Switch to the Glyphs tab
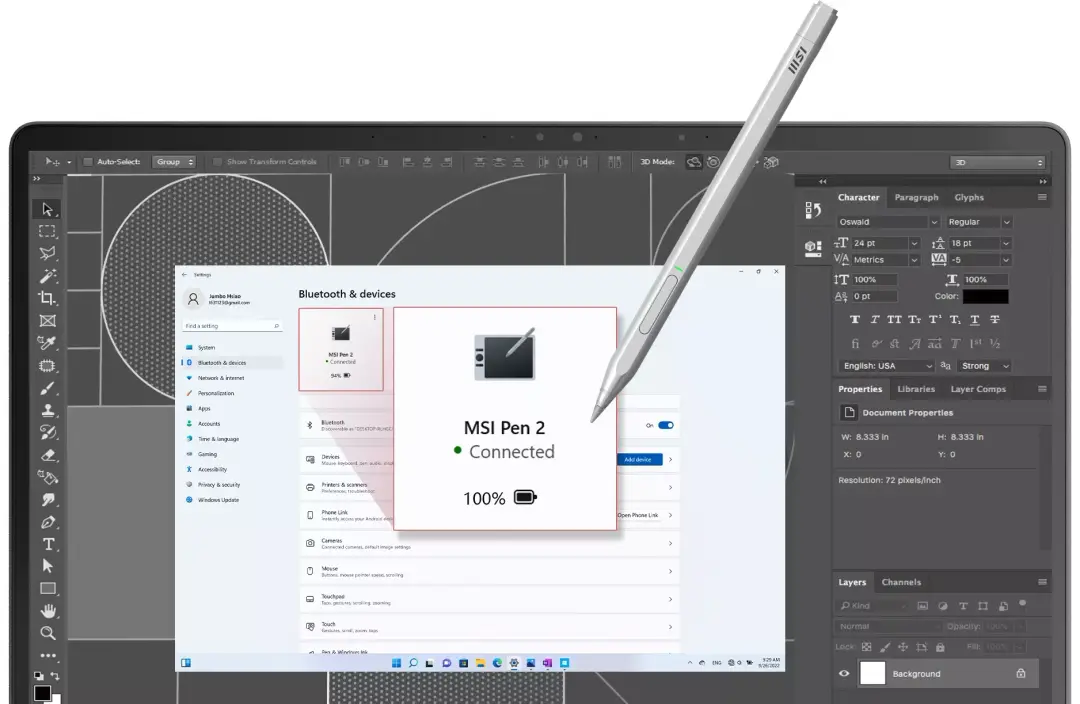Image resolution: width=1080 pixels, height=704 pixels. [969, 198]
